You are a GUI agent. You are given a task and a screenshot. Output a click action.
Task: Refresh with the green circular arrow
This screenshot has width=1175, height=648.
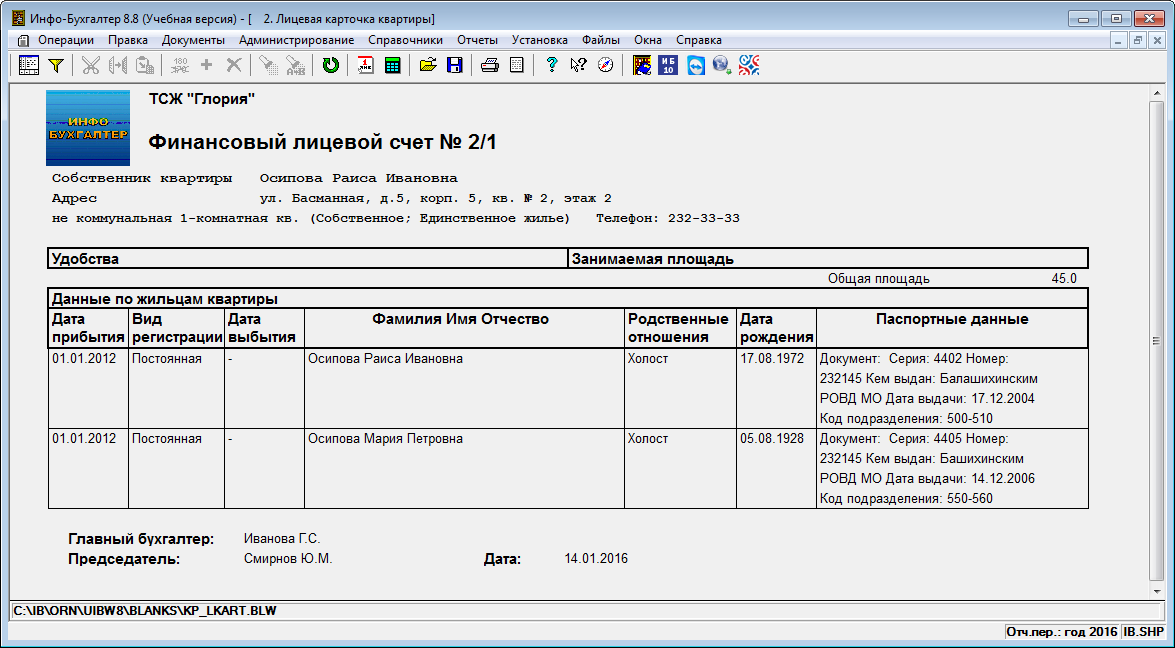click(x=330, y=65)
